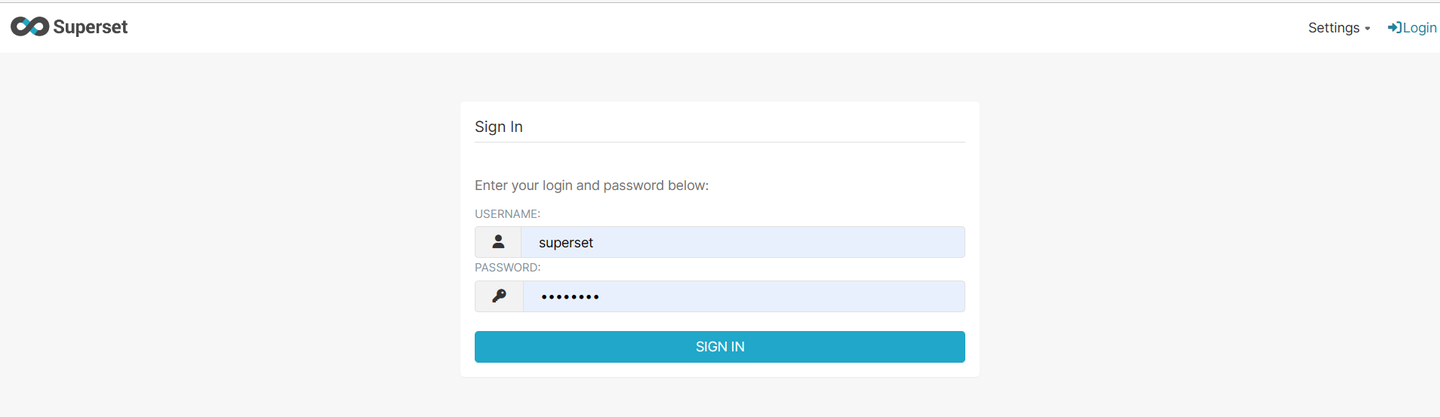Image resolution: width=1440 pixels, height=417 pixels.
Task: Click the Superset infinity logo icon
Action: click(x=29, y=27)
